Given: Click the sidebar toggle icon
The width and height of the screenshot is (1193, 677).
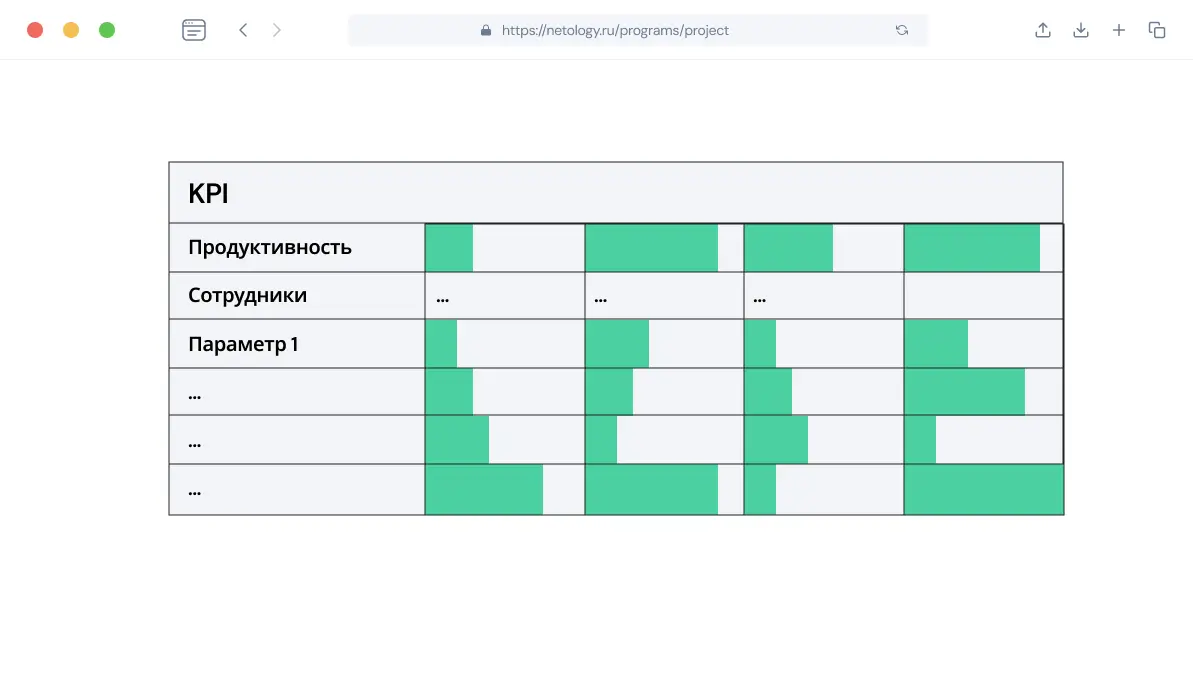Looking at the screenshot, I should pyautogui.click(x=194, y=30).
